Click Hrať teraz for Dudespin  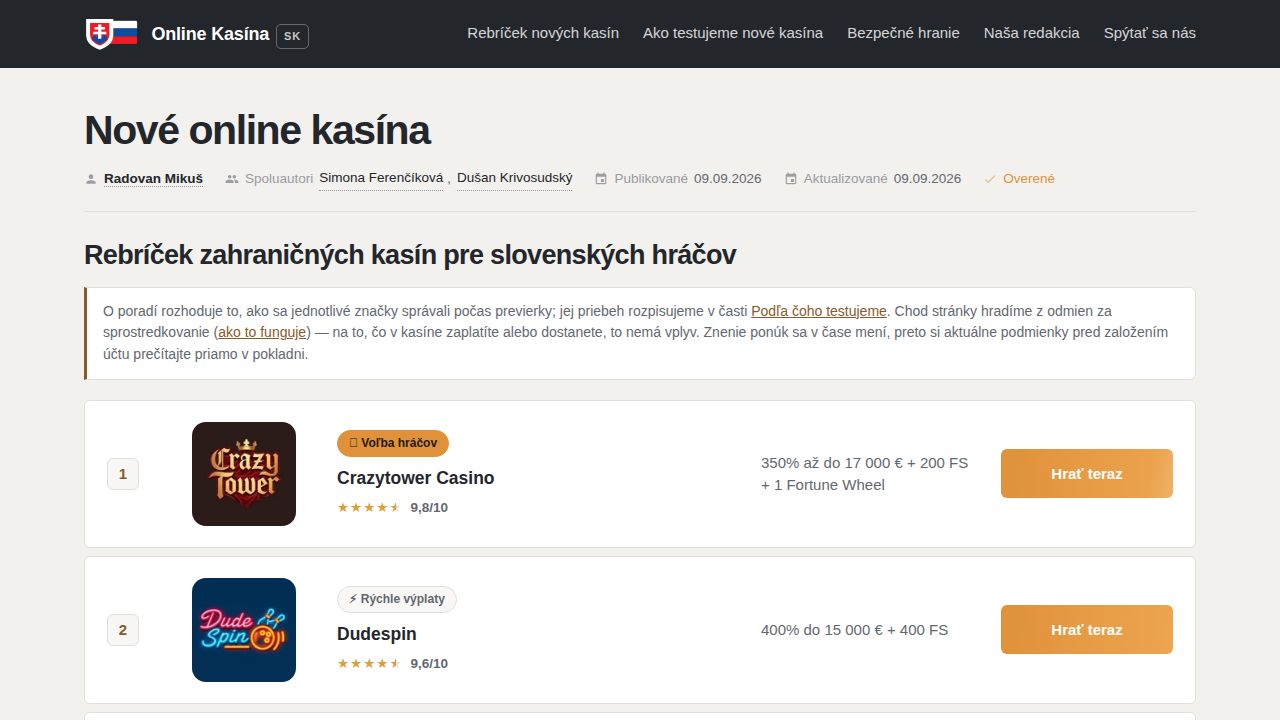click(1087, 630)
